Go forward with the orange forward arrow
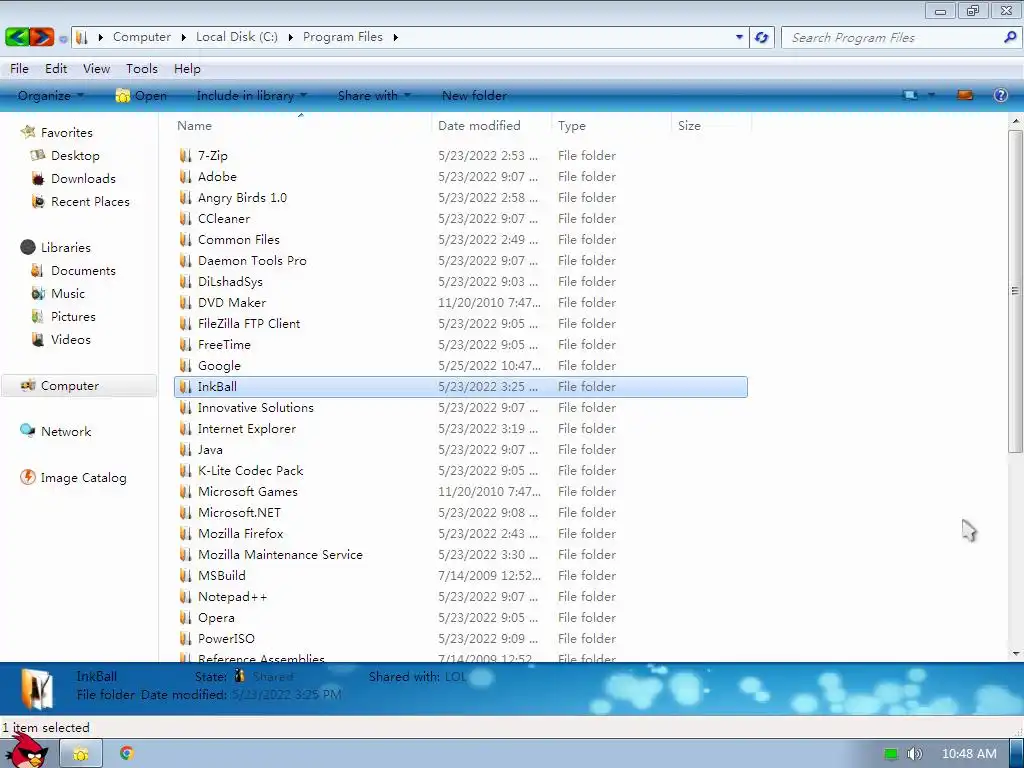The height and width of the screenshot is (768, 1024). click(x=42, y=37)
